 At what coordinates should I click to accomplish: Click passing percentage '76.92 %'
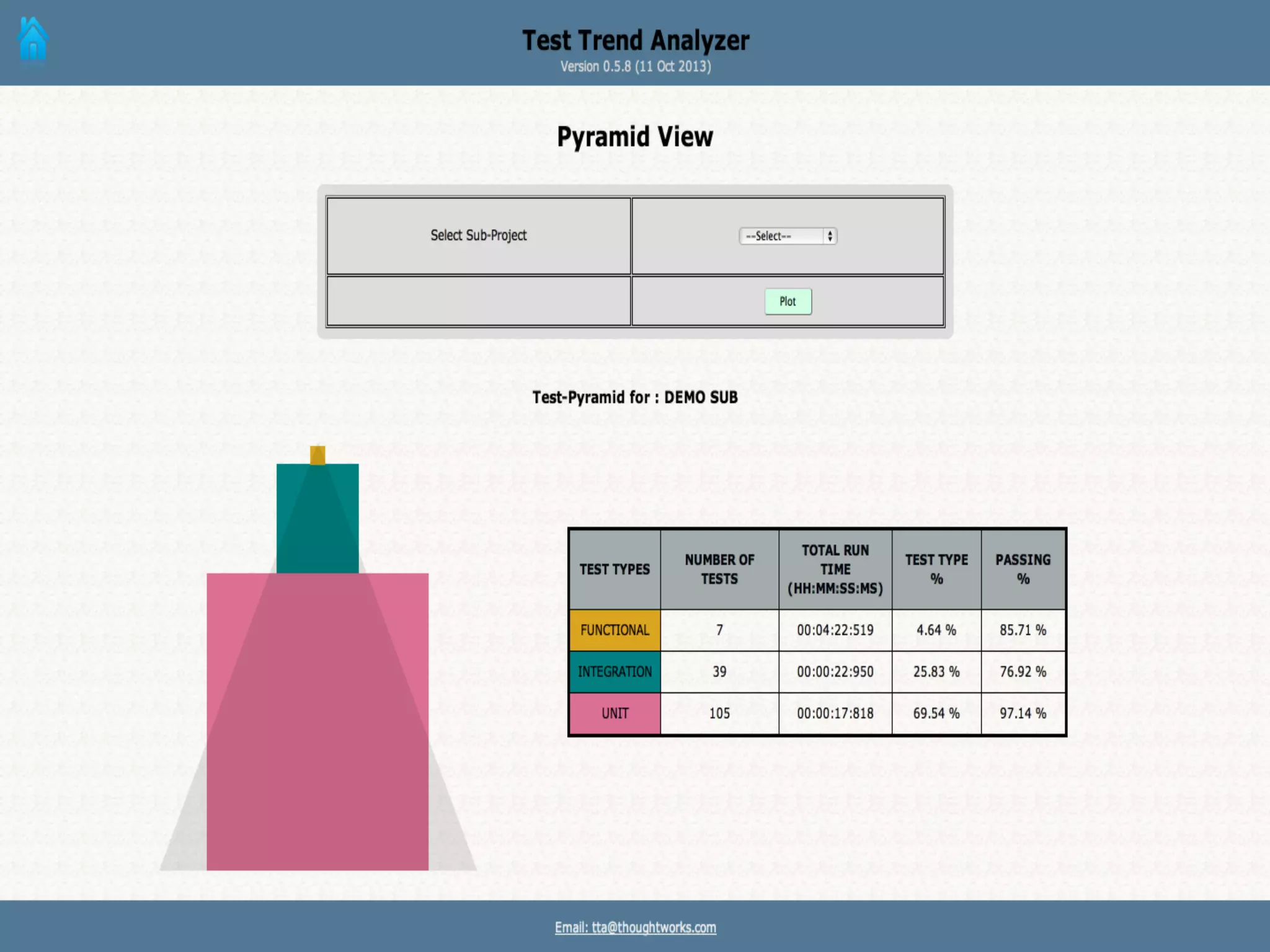pos(1023,672)
